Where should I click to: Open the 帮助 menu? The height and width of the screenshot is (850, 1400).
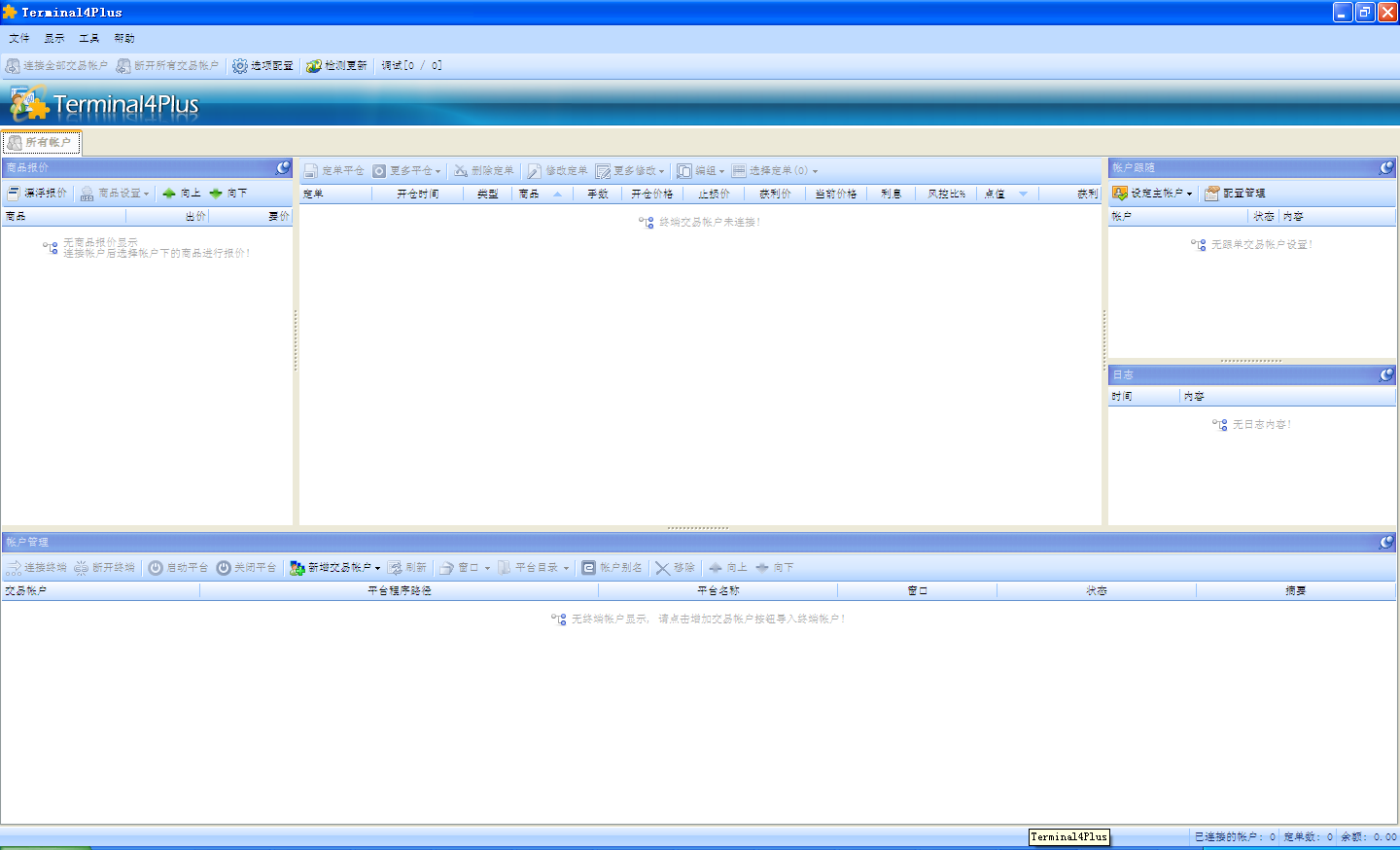point(124,39)
